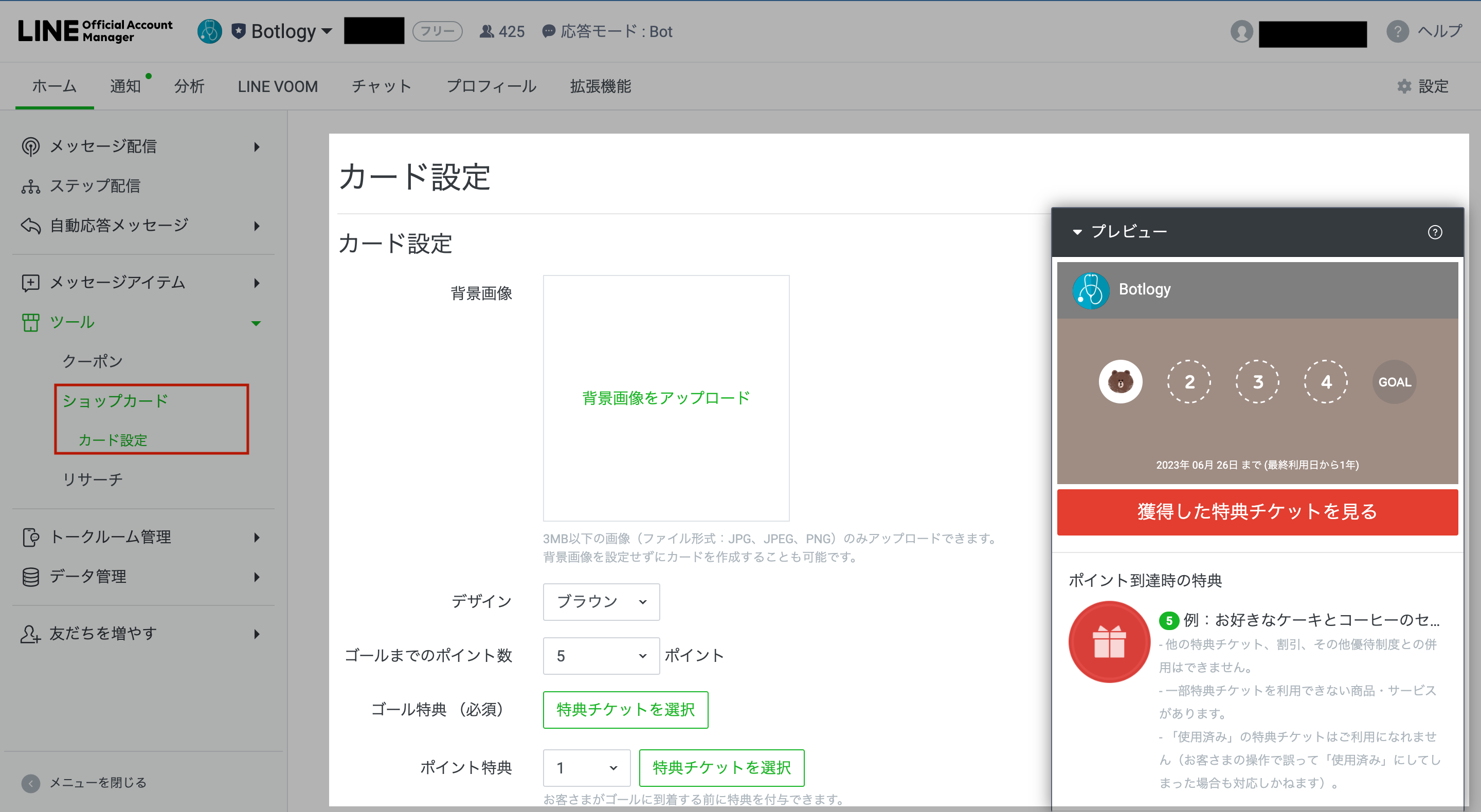Click goal reward 特典チケットを選択 button
The height and width of the screenshot is (812, 1481).
click(x=625, y=710)
